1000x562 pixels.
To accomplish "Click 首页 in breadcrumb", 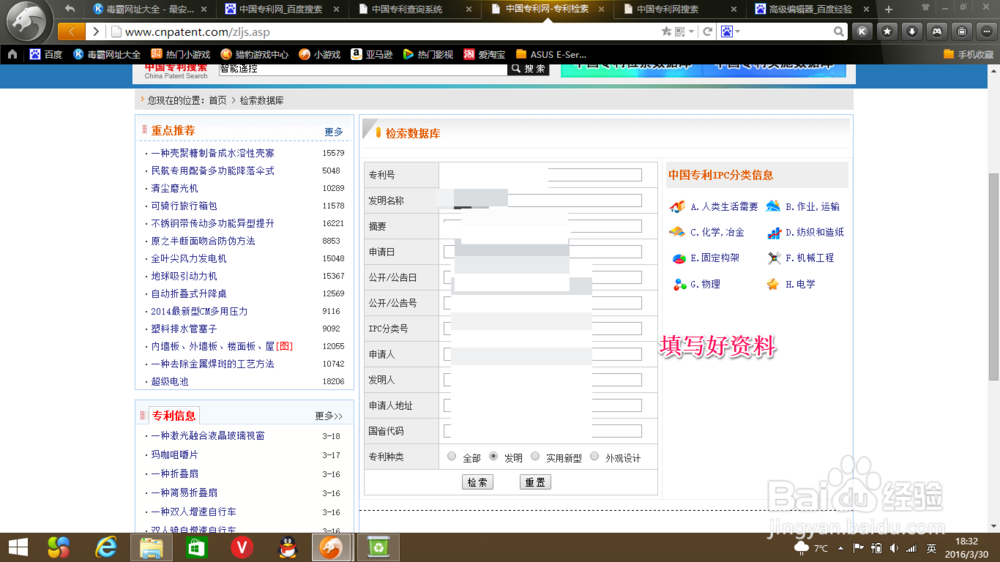I will [x=217, y=100].
